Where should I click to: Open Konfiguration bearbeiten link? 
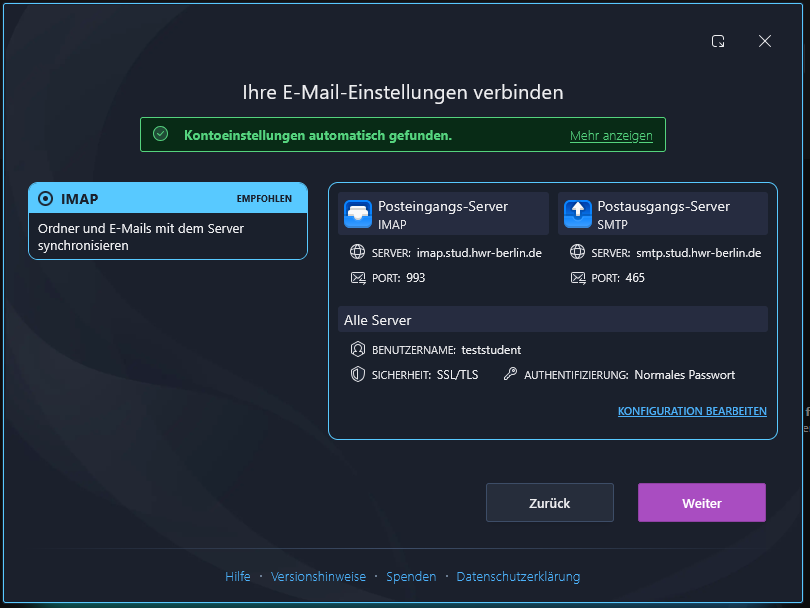(692, 411)
